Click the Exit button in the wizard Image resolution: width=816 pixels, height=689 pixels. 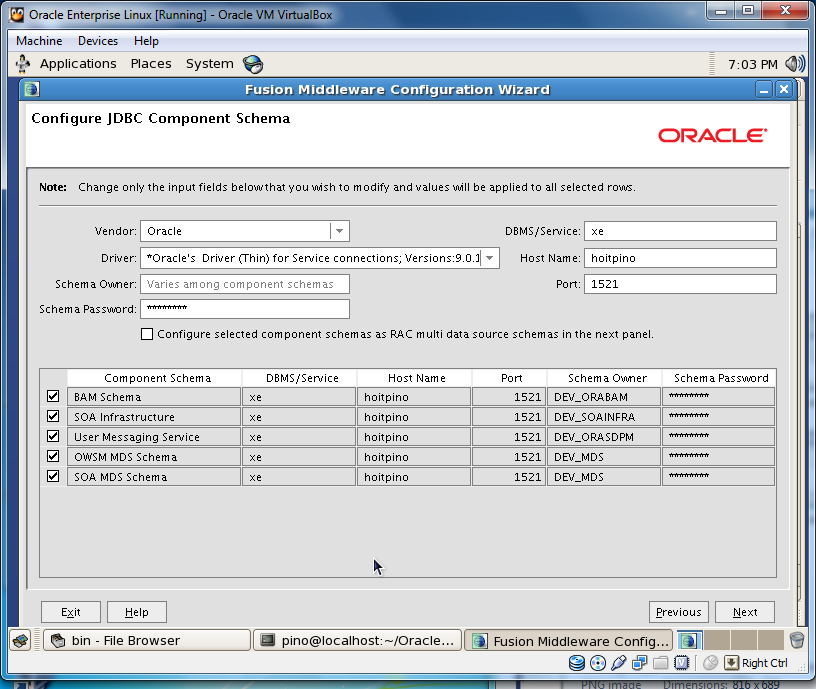70,611
